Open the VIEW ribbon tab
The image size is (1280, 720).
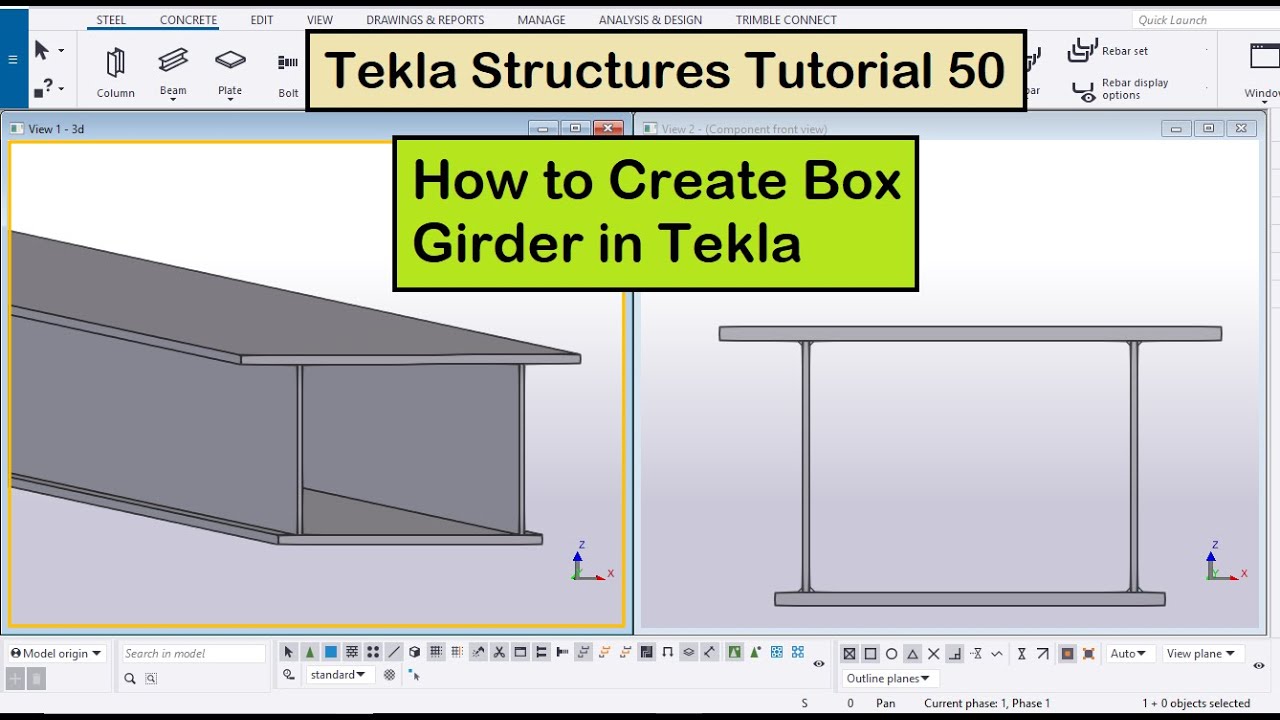point(320,20)
